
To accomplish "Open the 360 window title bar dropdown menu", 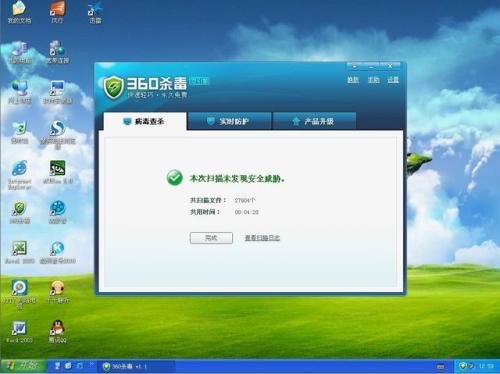I will 355,66.
